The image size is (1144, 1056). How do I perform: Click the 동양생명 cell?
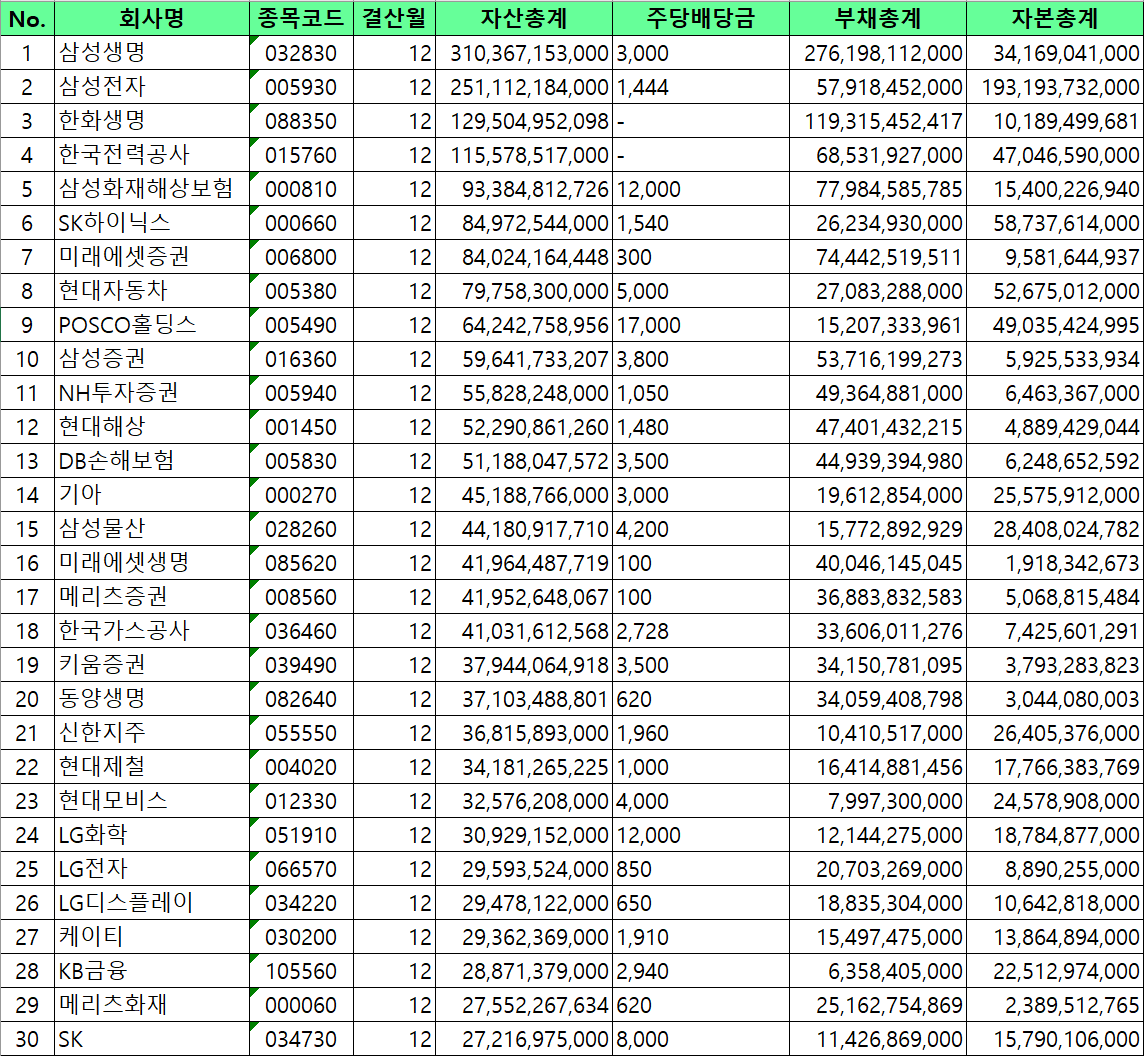pos(152,698)
